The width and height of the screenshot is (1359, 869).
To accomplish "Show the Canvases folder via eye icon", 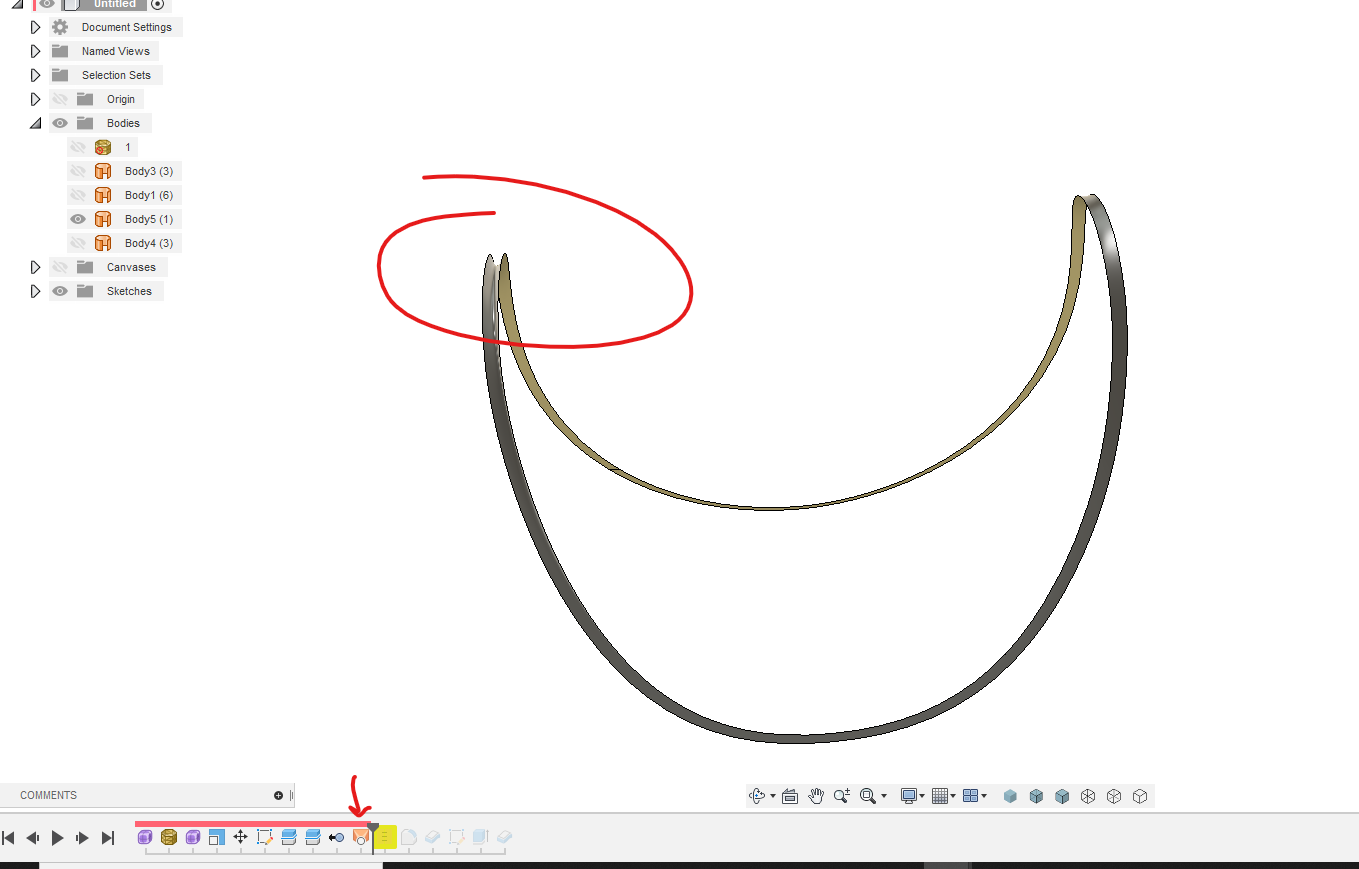I will (x=60, y=267).
